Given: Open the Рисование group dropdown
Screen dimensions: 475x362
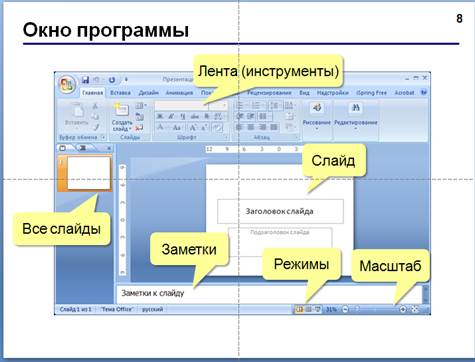Looking at the screenshot, I should [x=317, y=117].
